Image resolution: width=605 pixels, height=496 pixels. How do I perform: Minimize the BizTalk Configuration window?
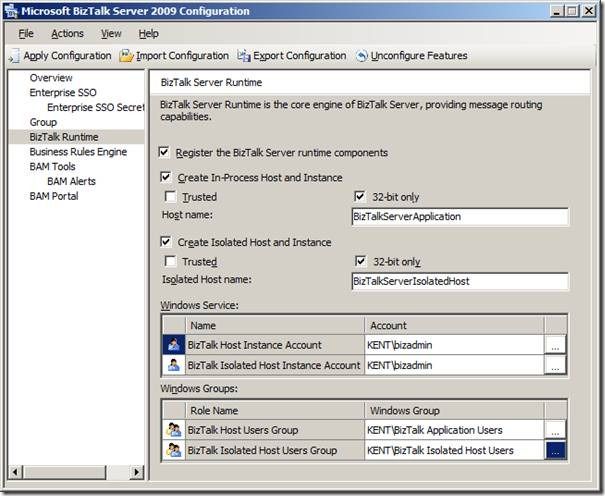556,11
